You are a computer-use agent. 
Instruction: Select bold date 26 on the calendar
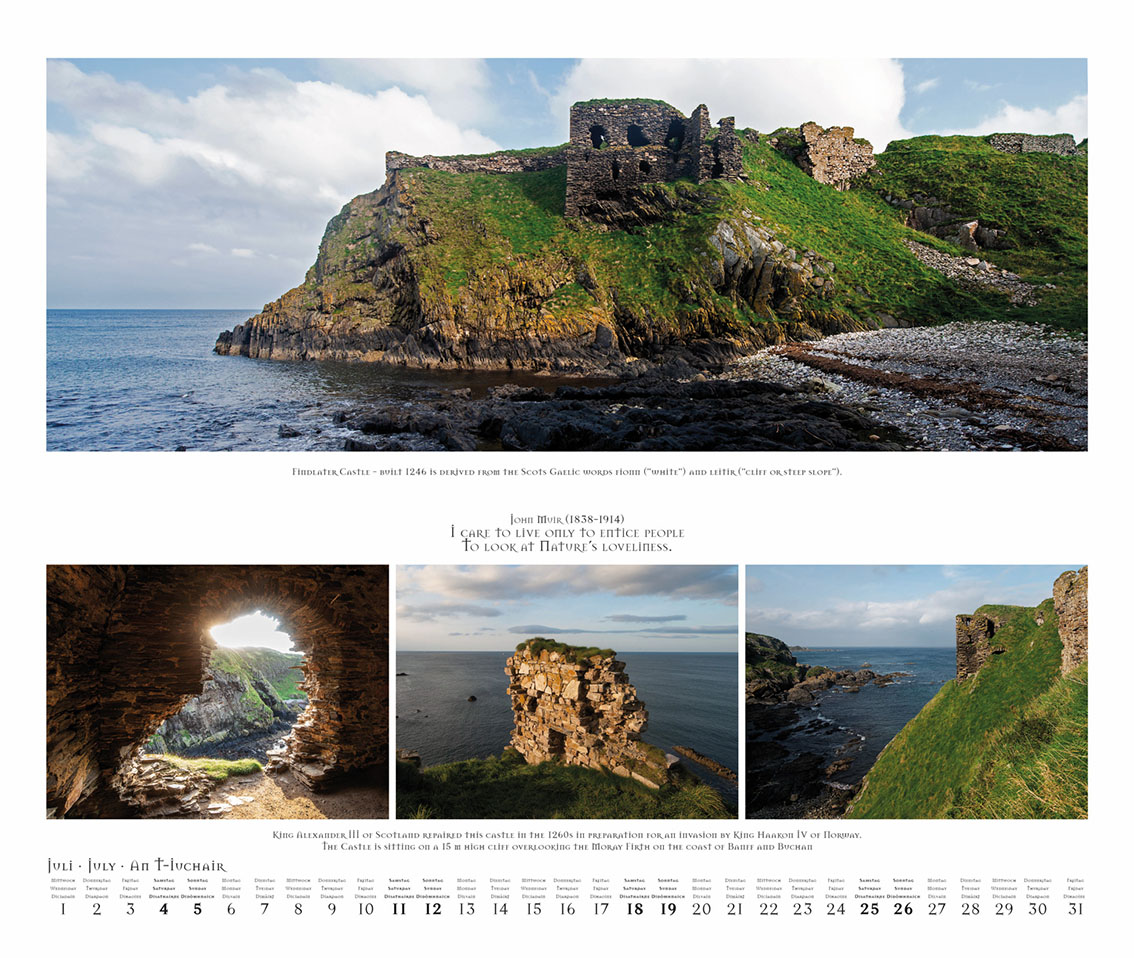click(x=903, y=909)
